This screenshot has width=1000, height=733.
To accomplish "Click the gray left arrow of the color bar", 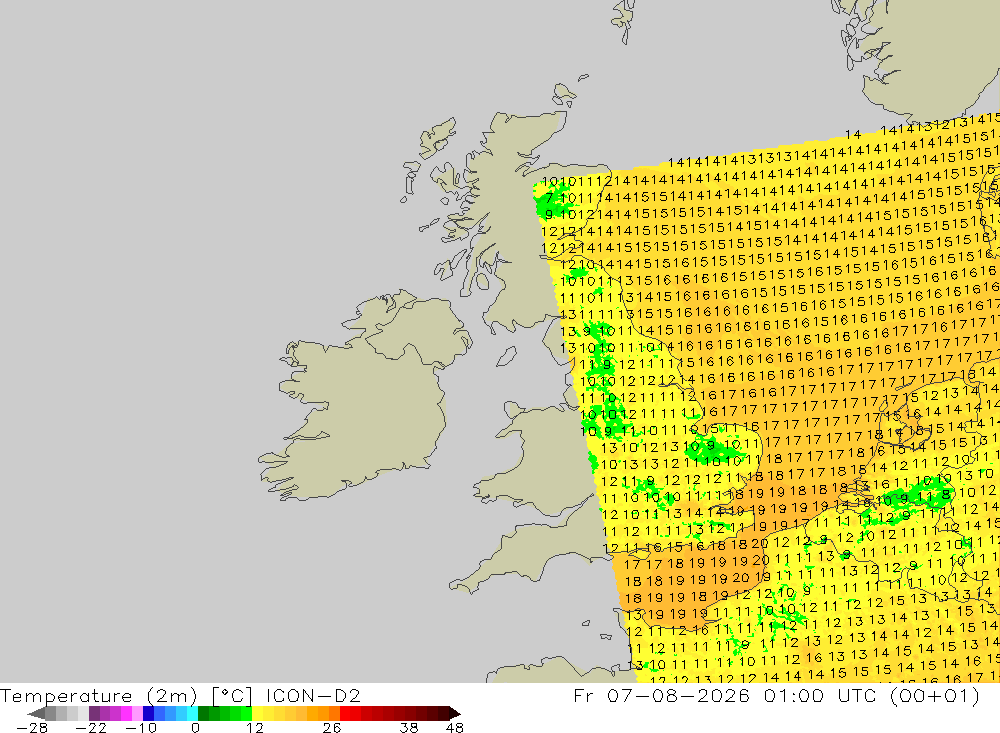I will [x=36, y=713].
